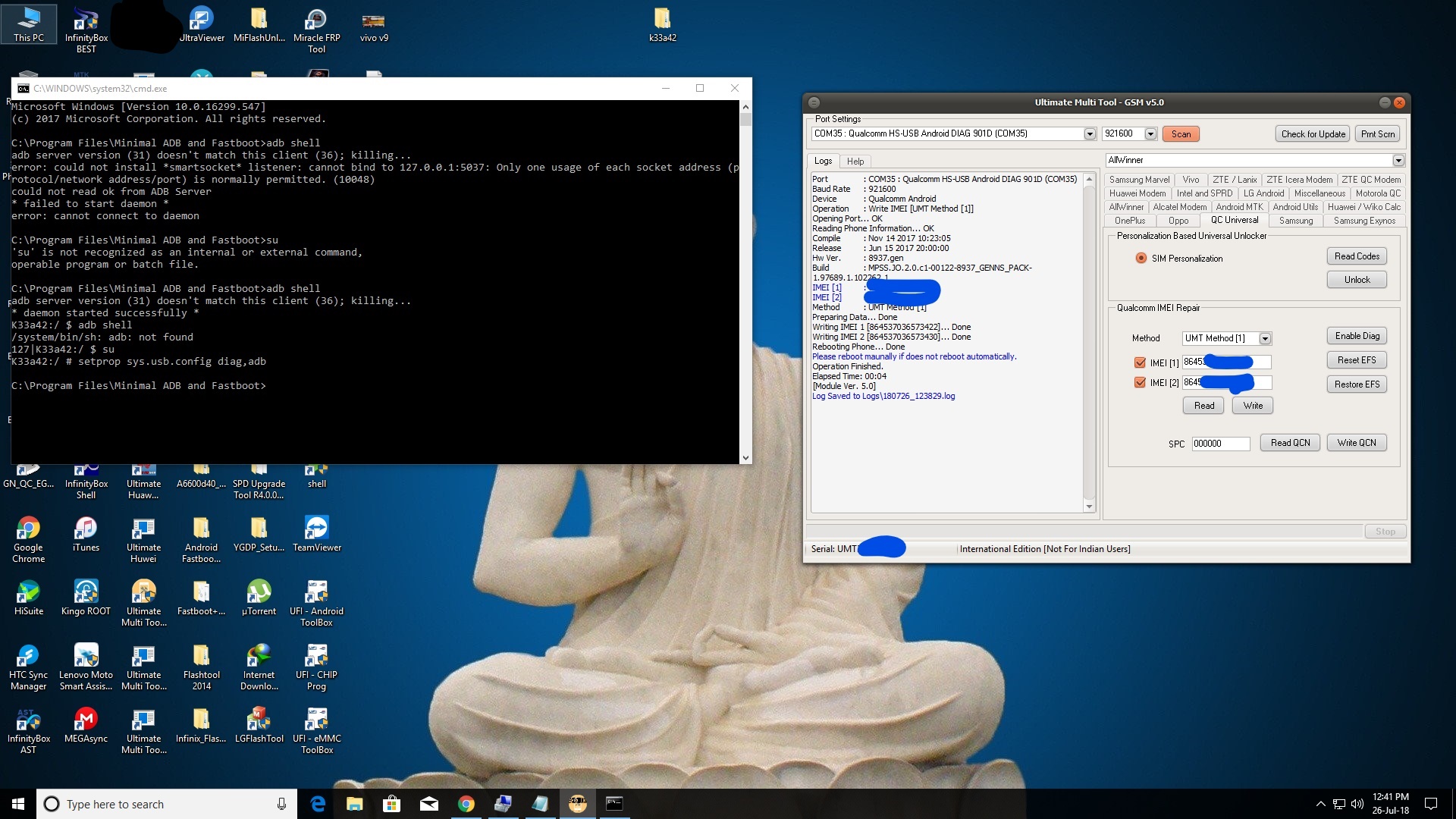Open µTorrent desktop shortcut
The width and height of the screenshot is (1456, 819).
259,598
